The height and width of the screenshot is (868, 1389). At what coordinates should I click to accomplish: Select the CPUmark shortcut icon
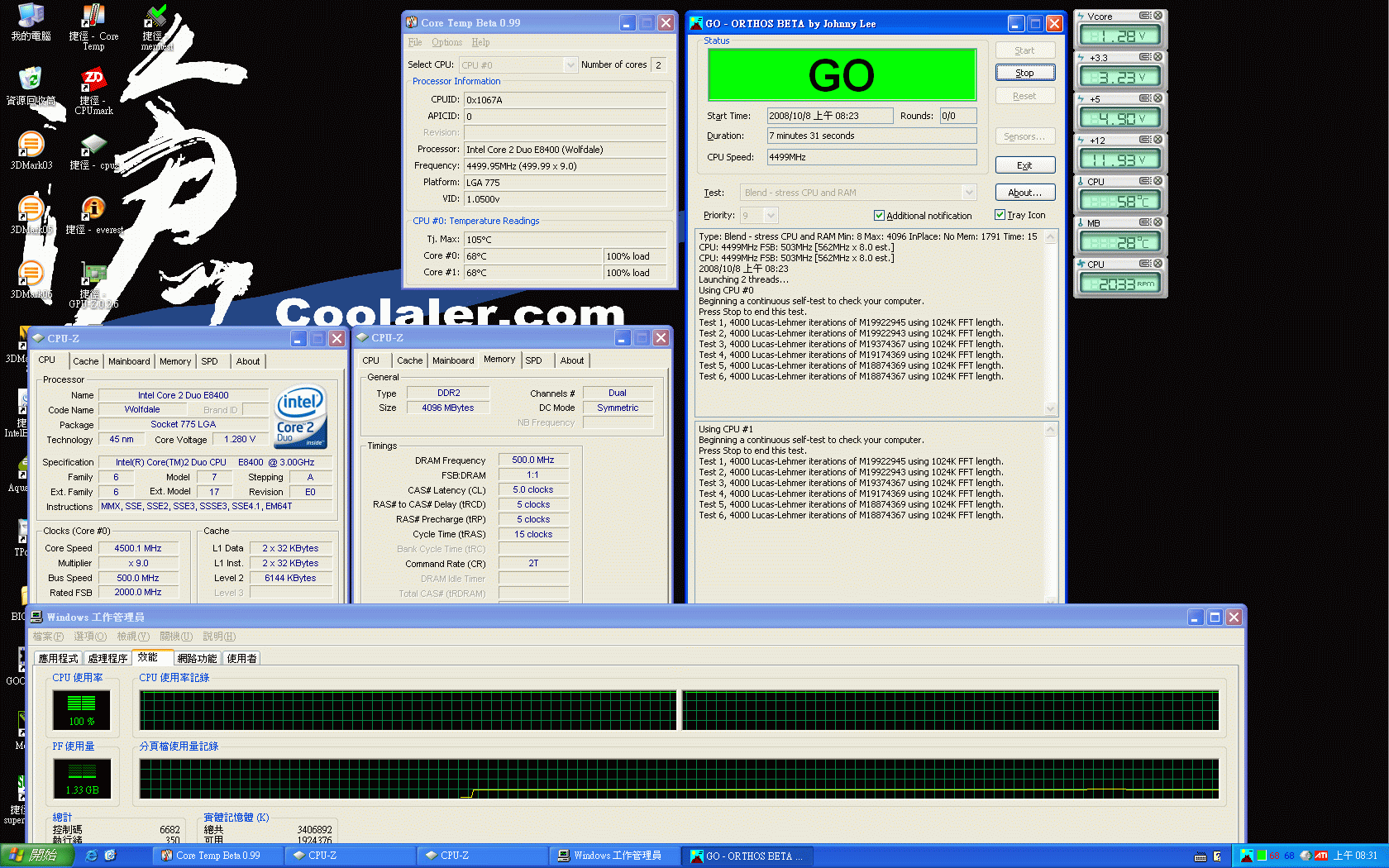click(x=93, y=92)
